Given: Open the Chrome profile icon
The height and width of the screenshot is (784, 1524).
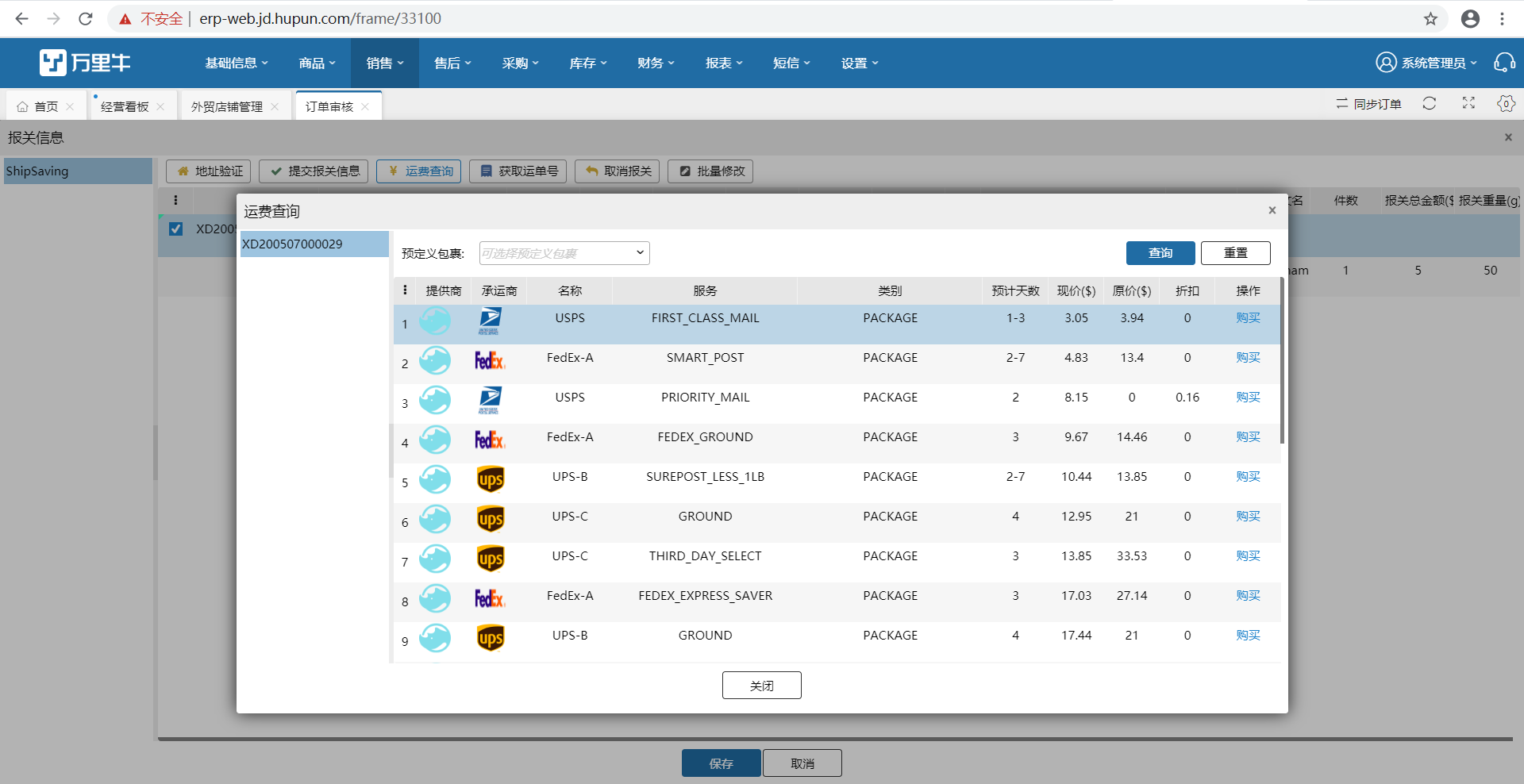Looking at the screenshot, I should (x=1470, y=18).
